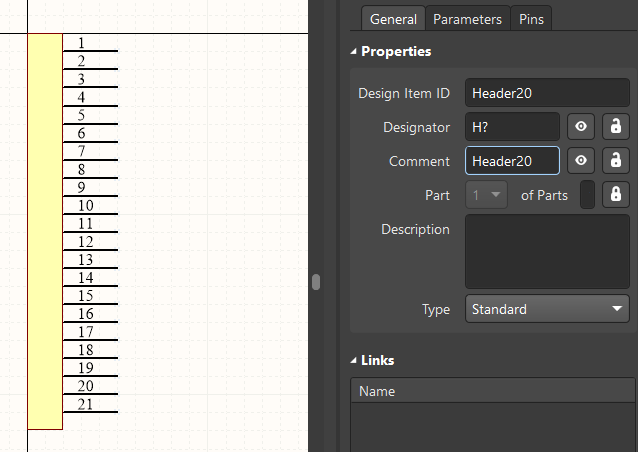Screen dimensions: 638x452
Task: Focus the Comment field with Header20
Action: pos(512,160)
